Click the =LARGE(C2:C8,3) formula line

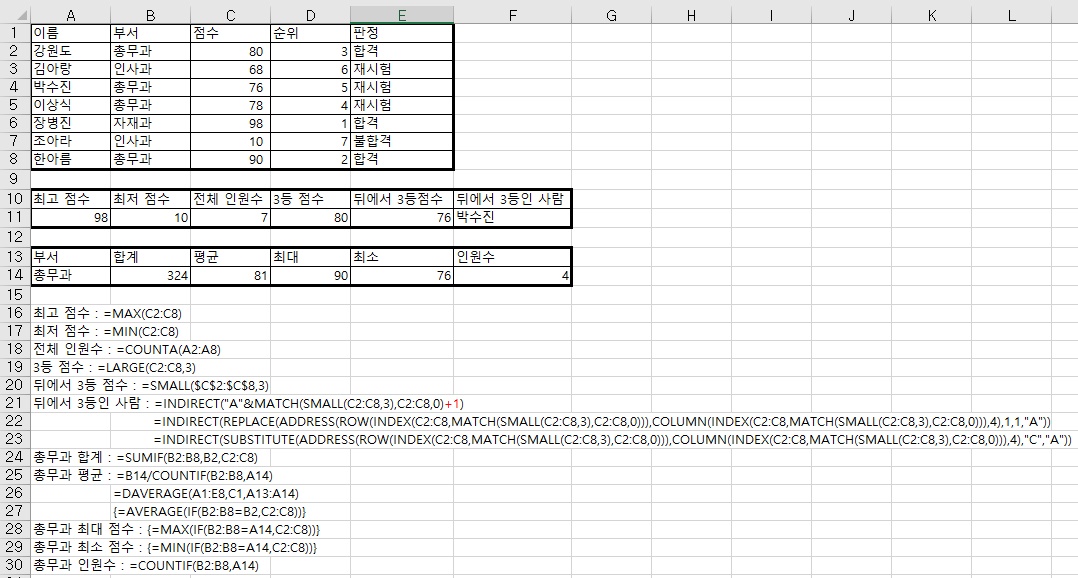[115, 367]
